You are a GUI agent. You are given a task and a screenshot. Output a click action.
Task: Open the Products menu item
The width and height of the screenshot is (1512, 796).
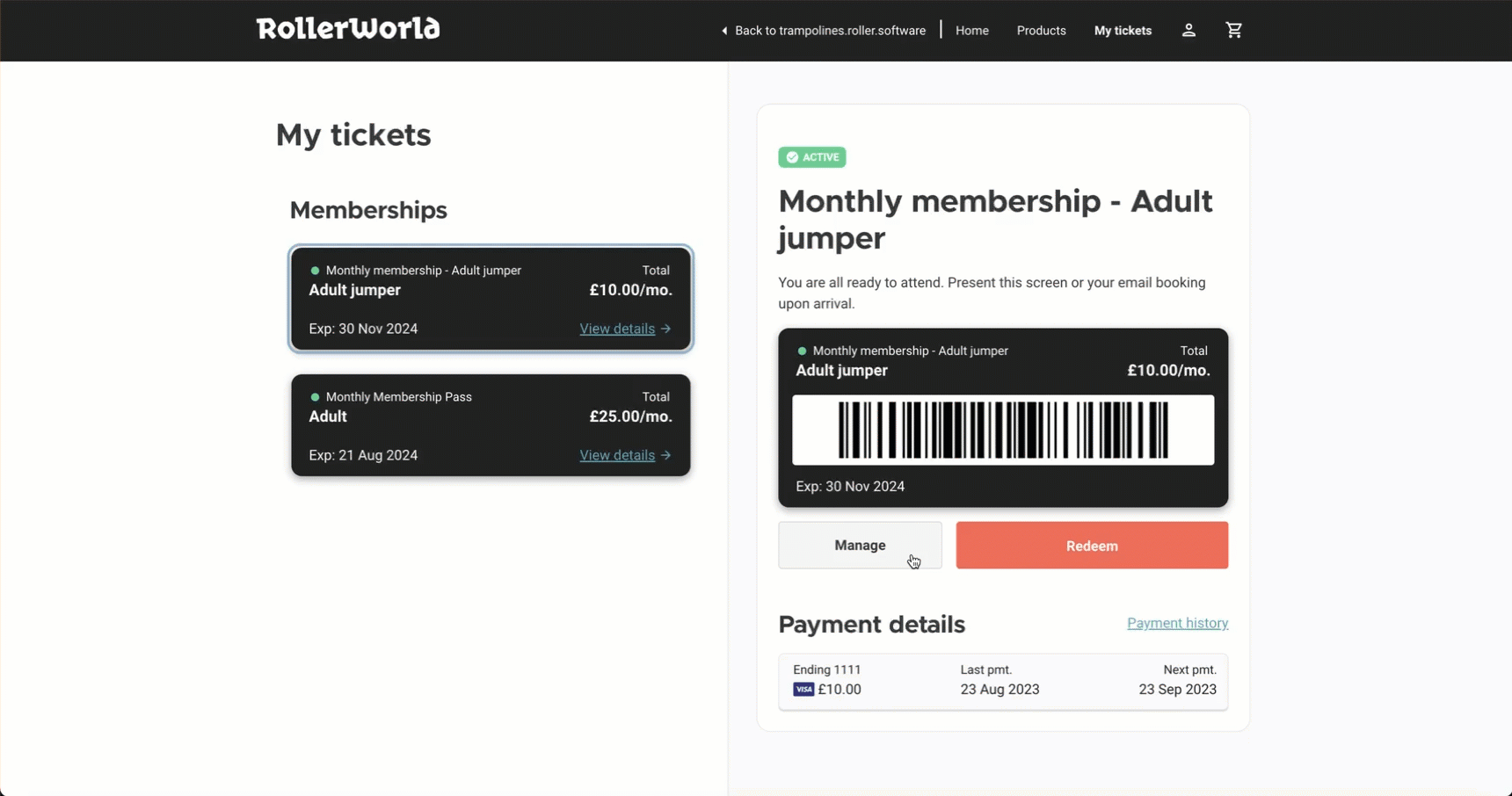(1042, 31)
